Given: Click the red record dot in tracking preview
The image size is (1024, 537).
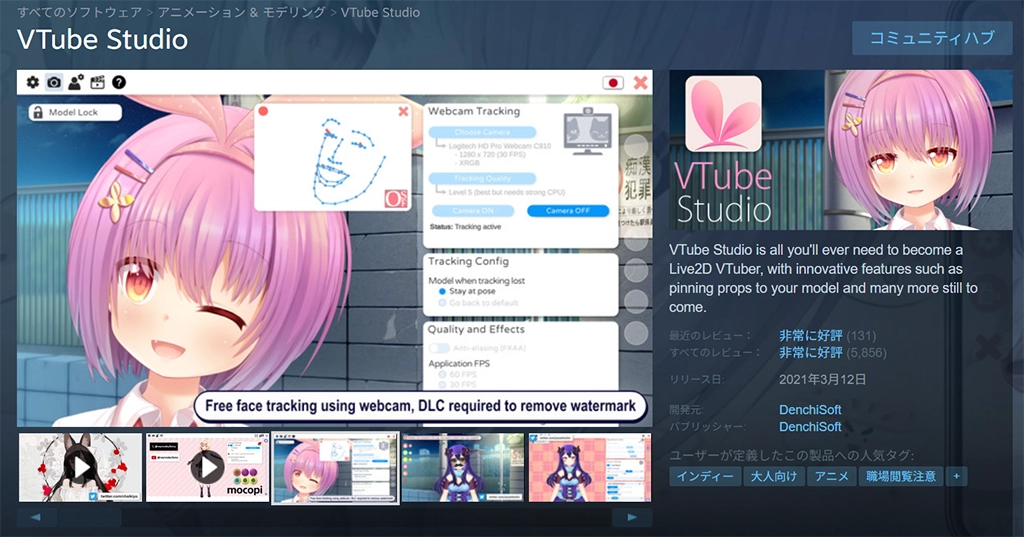Looking at the screenshot, I should click(x=264, y=112).
